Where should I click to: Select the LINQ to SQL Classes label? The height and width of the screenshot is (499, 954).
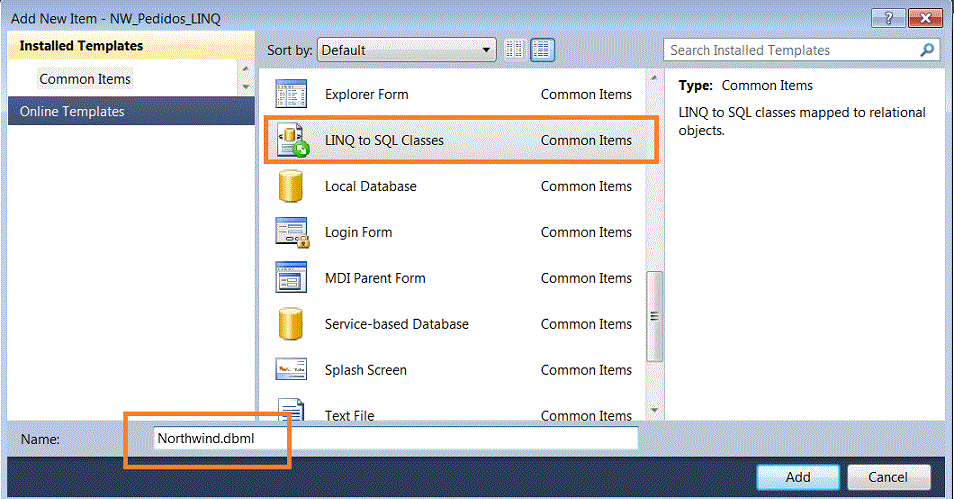point(385,140)
